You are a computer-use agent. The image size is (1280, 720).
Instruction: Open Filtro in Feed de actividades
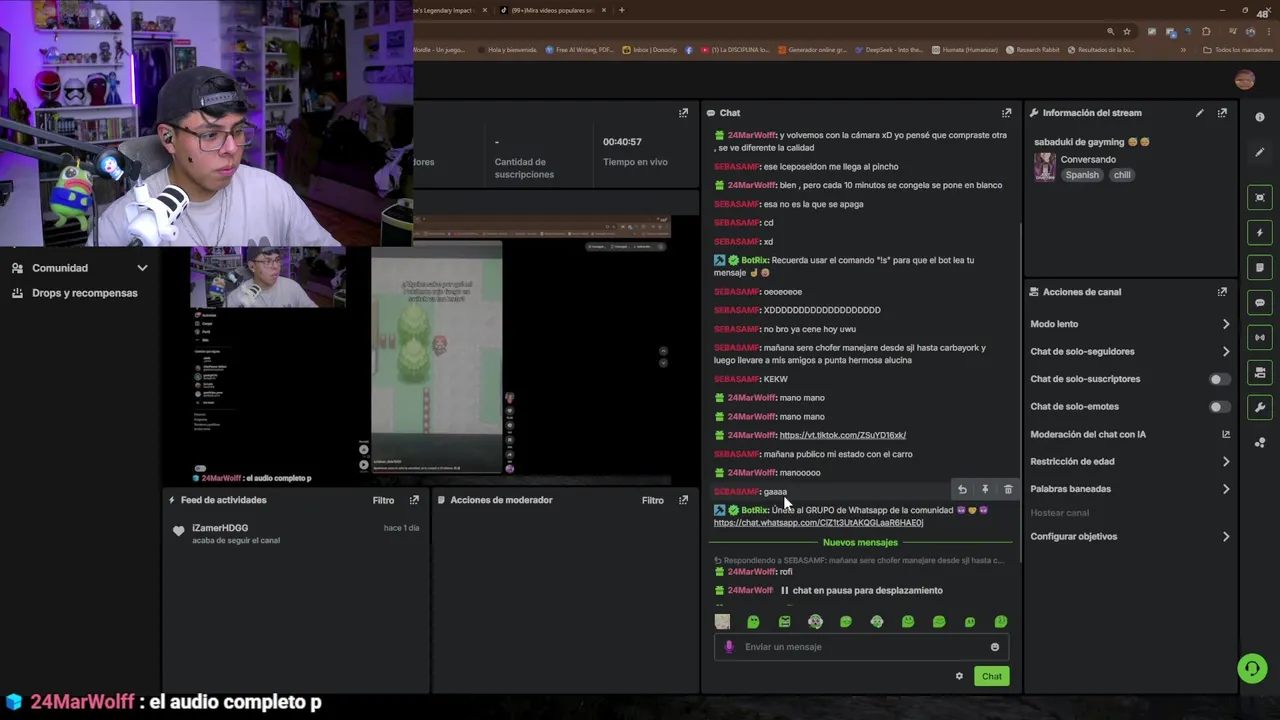pos(383,500)
